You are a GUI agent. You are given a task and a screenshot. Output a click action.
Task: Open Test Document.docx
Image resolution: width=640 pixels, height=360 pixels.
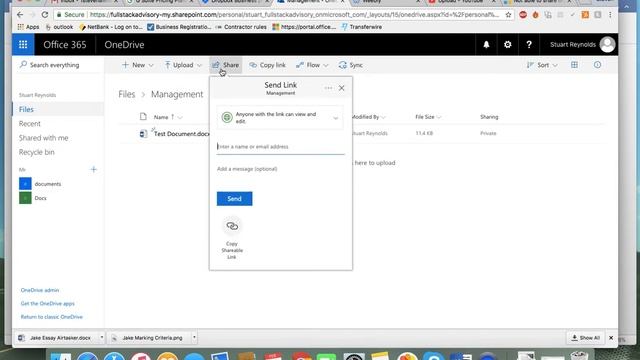tap(182, 134)
